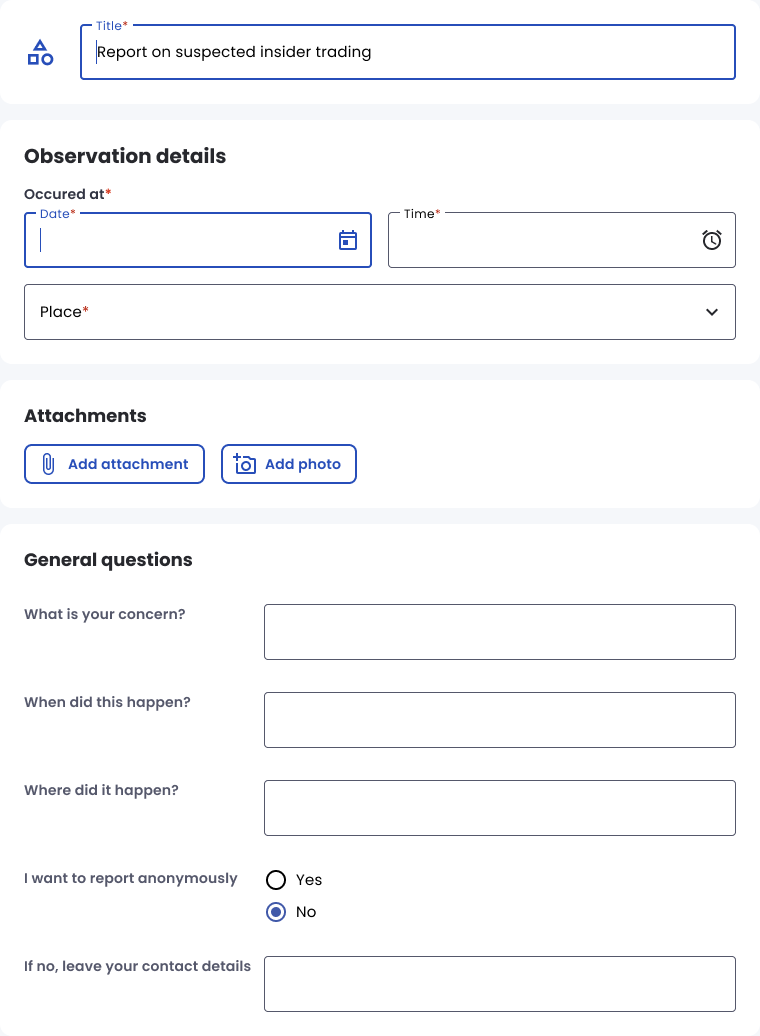
Task: Click into the Time input field
Action: (x=562, y=240)
